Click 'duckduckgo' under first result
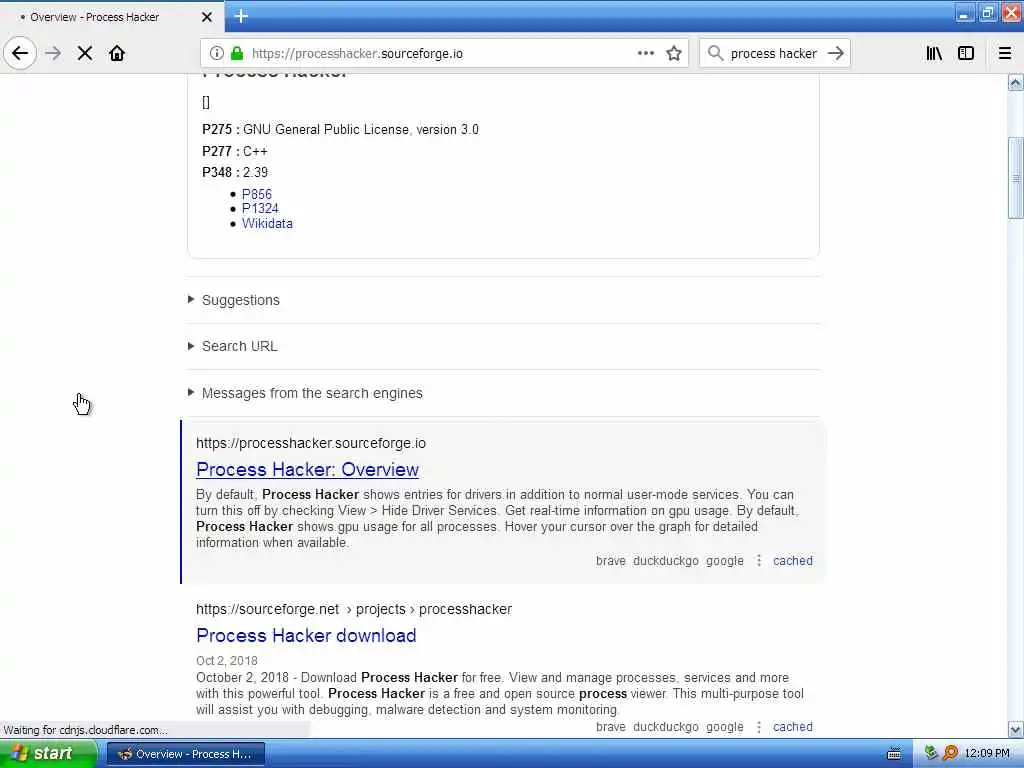The width and height of the screenshot is (1024, 768). [665, 560]
